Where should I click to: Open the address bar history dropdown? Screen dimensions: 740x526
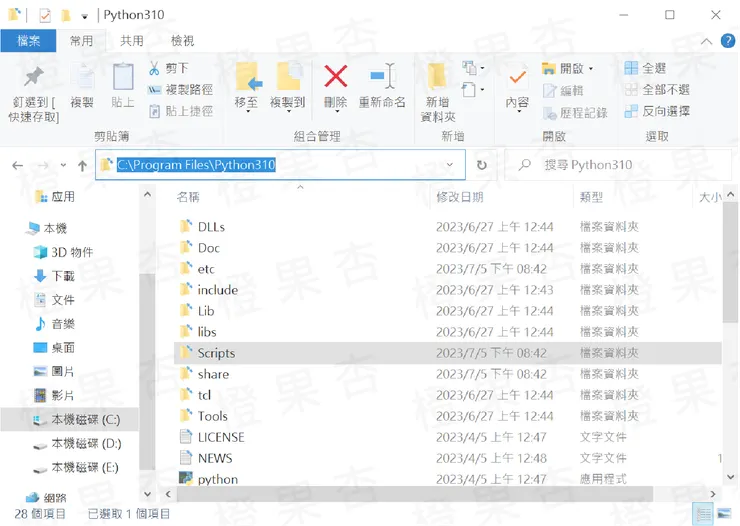[449, 165]
